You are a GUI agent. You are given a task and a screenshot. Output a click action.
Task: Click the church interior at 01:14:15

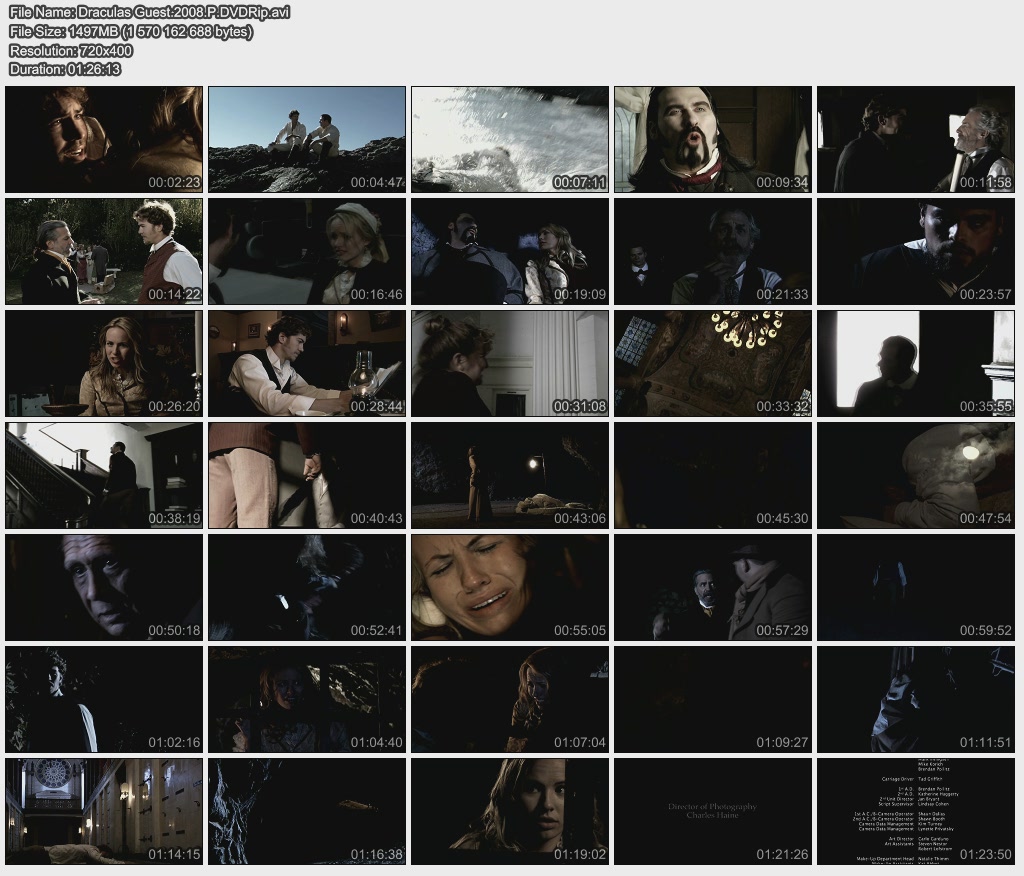click(104, 811)
